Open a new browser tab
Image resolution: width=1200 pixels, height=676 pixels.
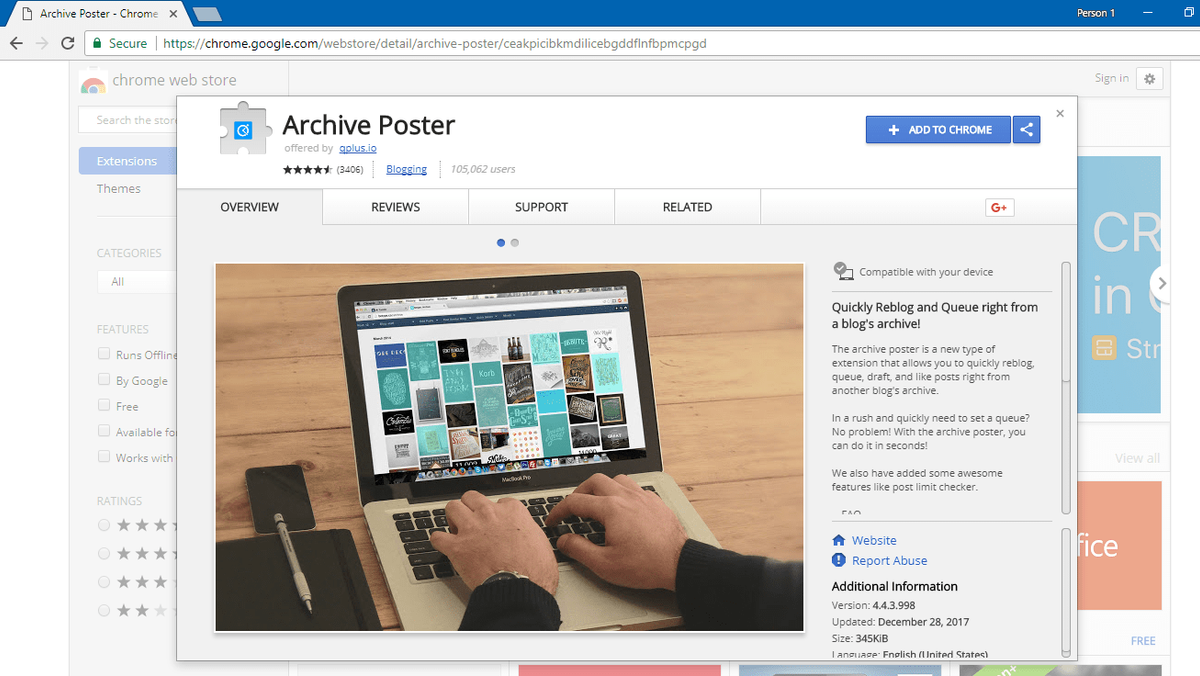click(207, 14)
